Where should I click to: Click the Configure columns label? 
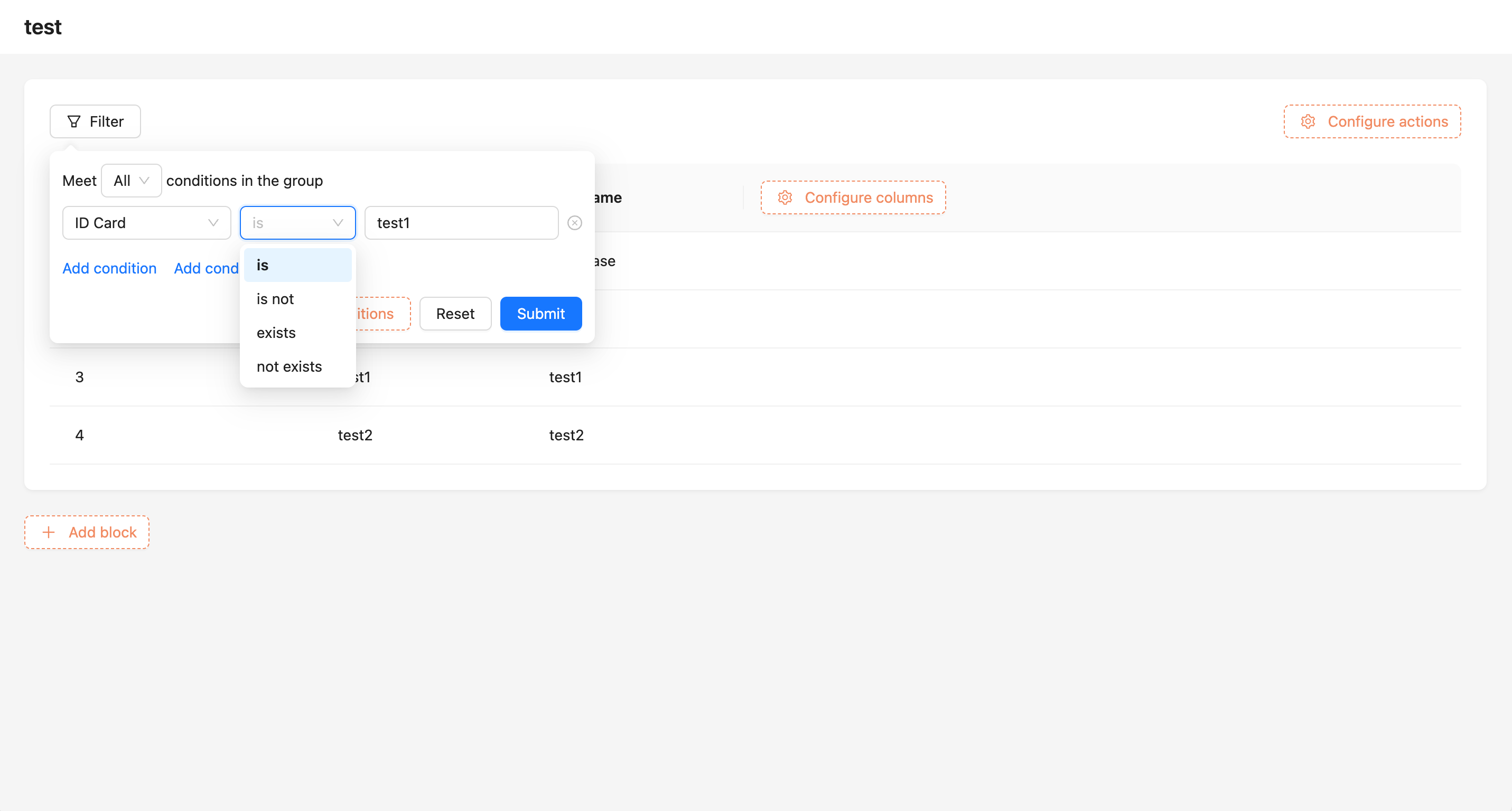[868, 197]
